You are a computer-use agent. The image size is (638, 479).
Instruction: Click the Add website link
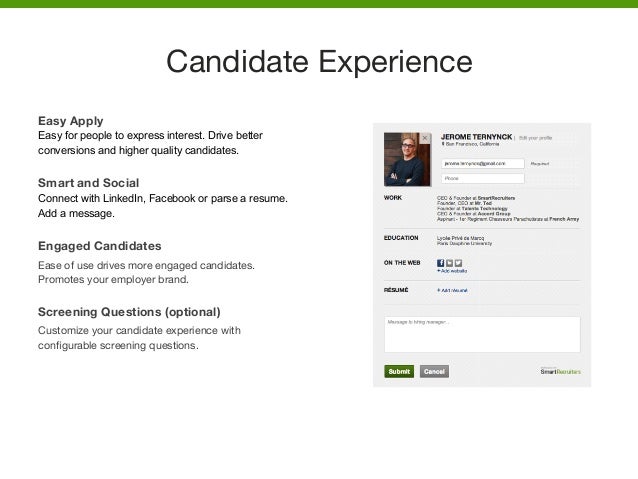[x=454, y=271]
